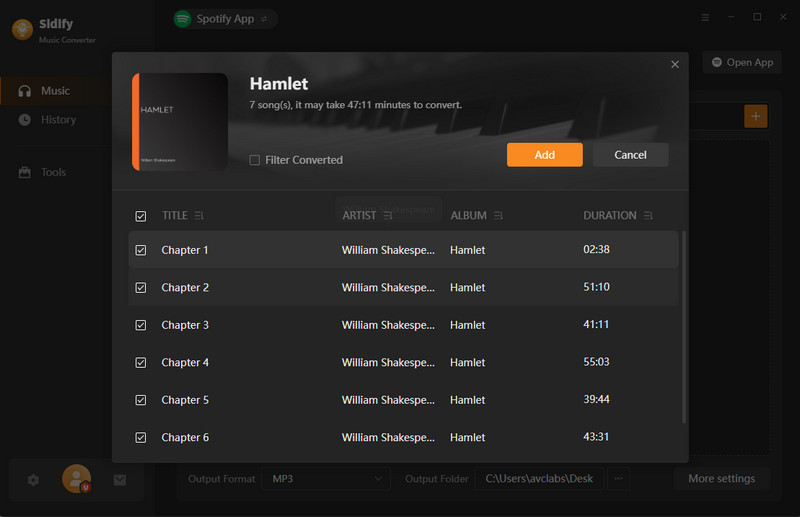This screenshot has height=517, width=800.
Task: Click the orange plus add icon
Action: [x=756, y=116]
